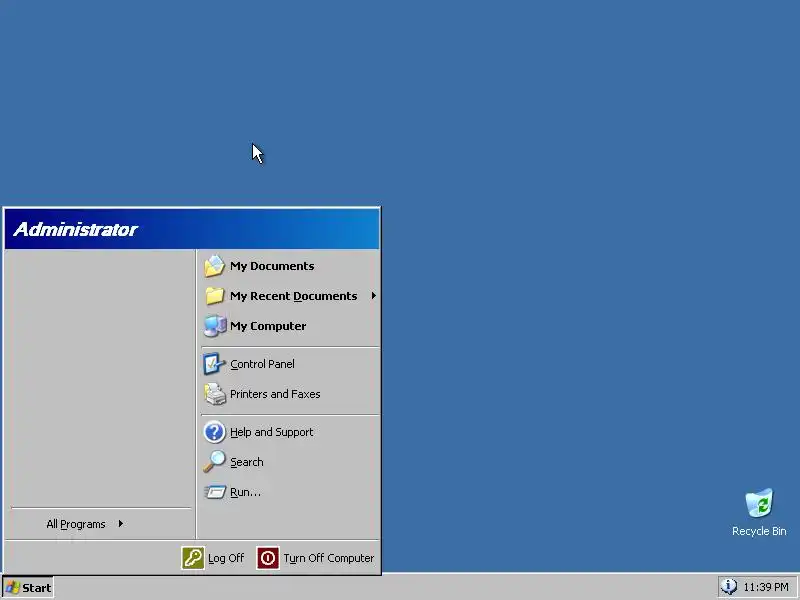
Task: Click the Recycle Bin label text
Action: coord(759,531)
